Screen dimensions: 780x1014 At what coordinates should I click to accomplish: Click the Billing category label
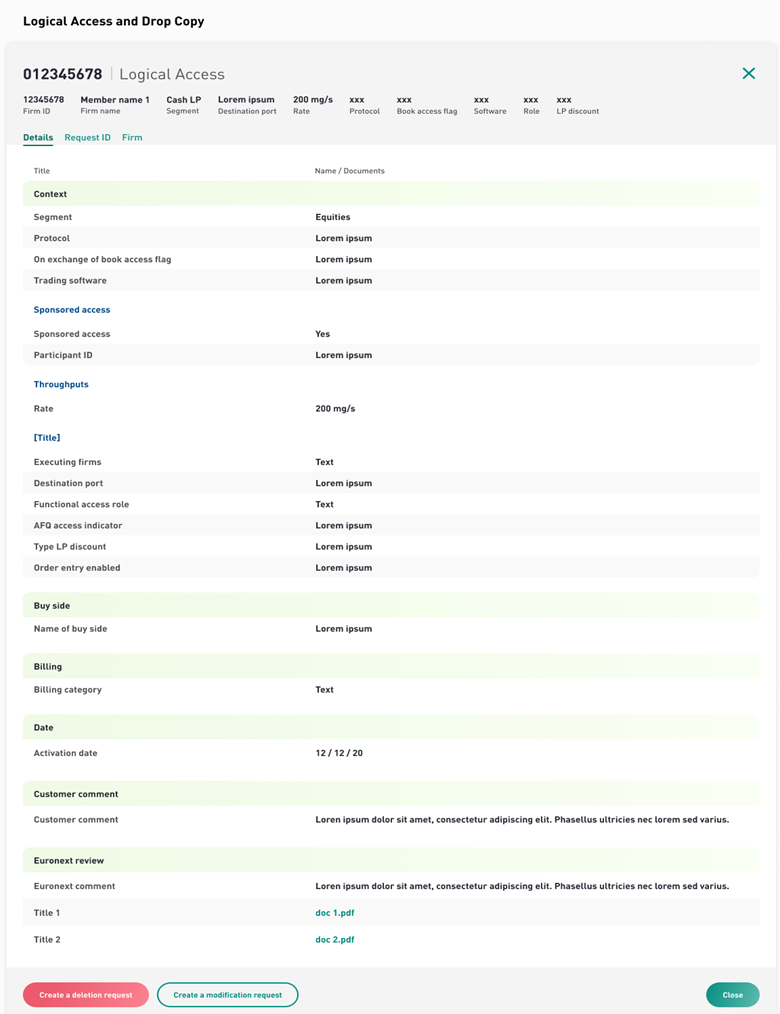pyautogui.click(x=67, y=689)
